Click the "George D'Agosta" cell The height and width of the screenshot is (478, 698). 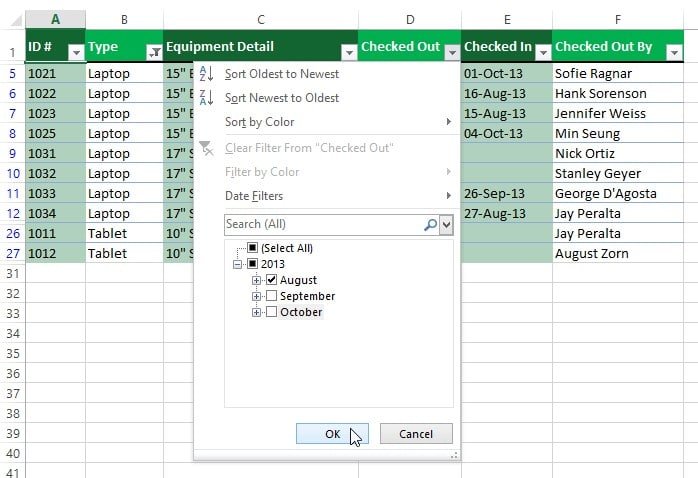pos(617,194)
